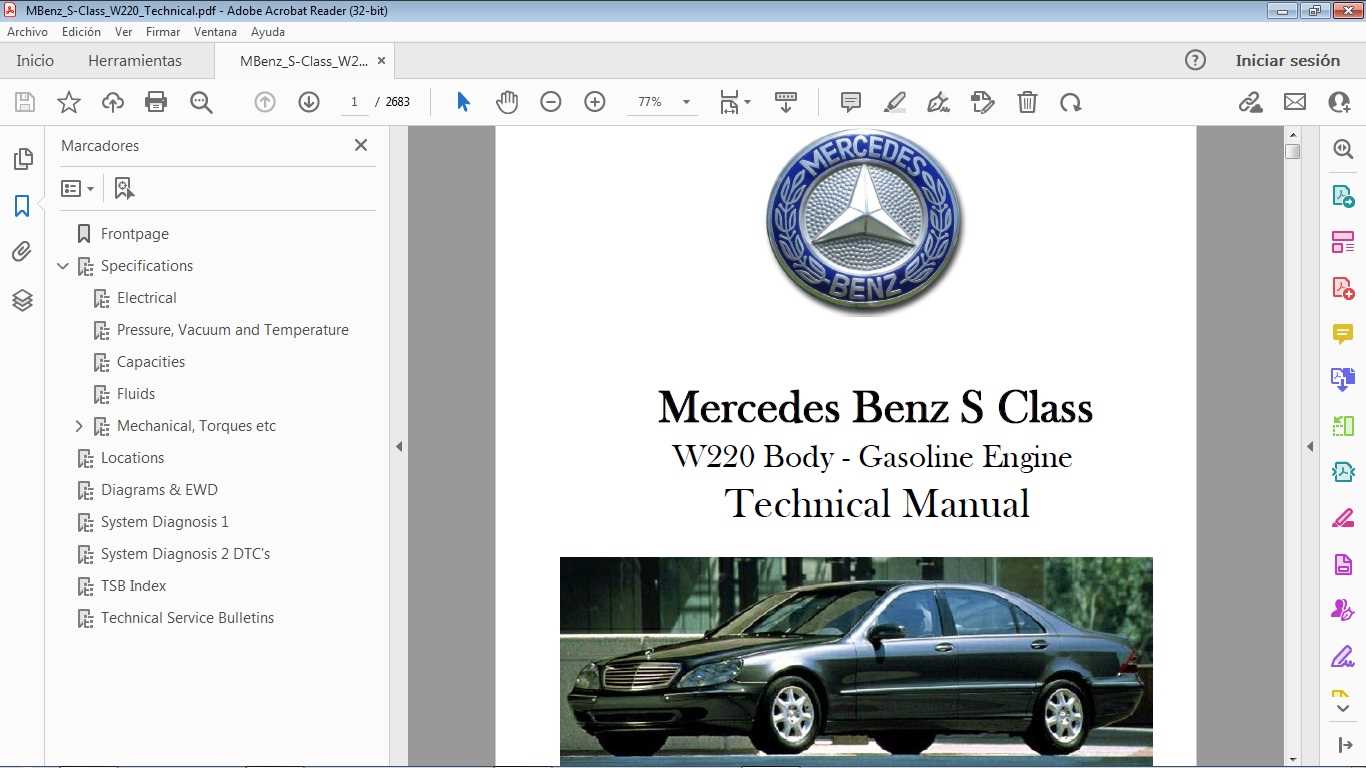Image resolution: width=1366 pixels, height=768 pixels.
Task: Select System Diagnosis 2 DTC's bookmark
Action: 186,554
